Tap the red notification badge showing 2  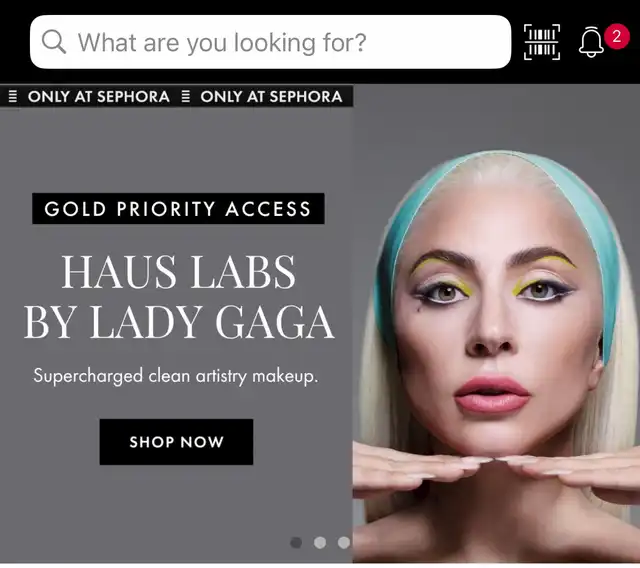(x=617, y=37)
